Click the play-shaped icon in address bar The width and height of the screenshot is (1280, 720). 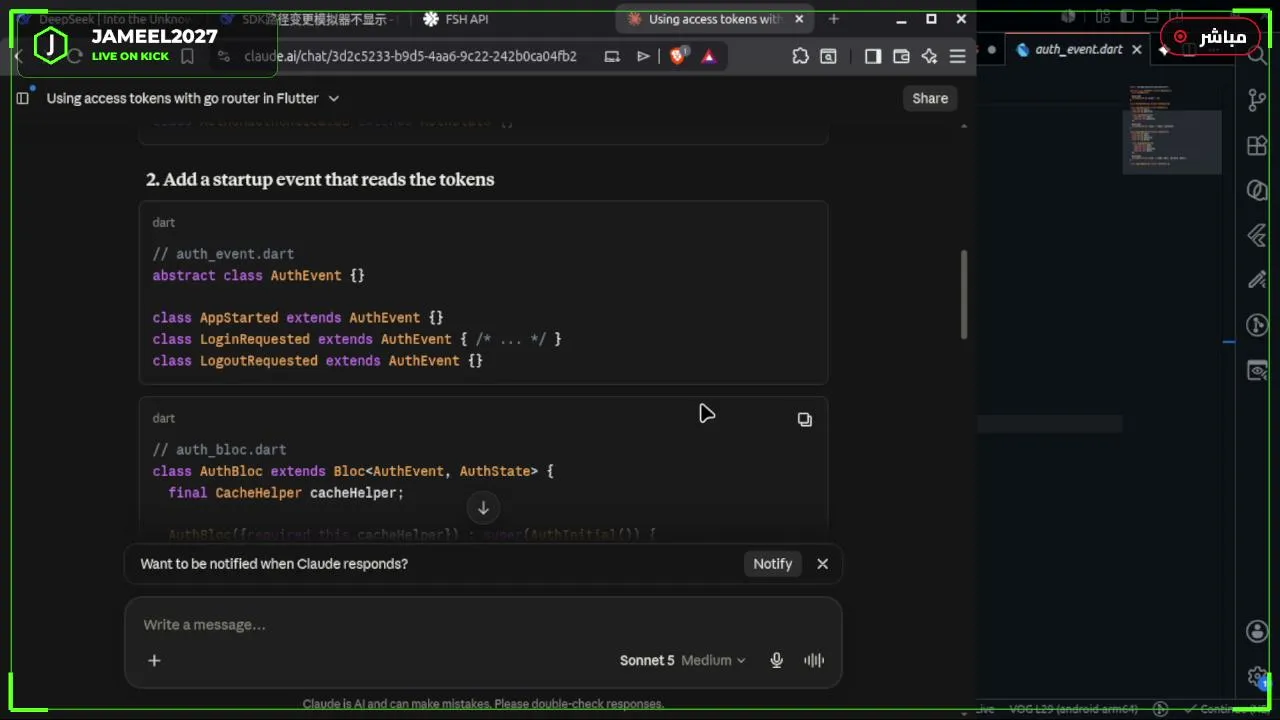click(x=643, y=57)
